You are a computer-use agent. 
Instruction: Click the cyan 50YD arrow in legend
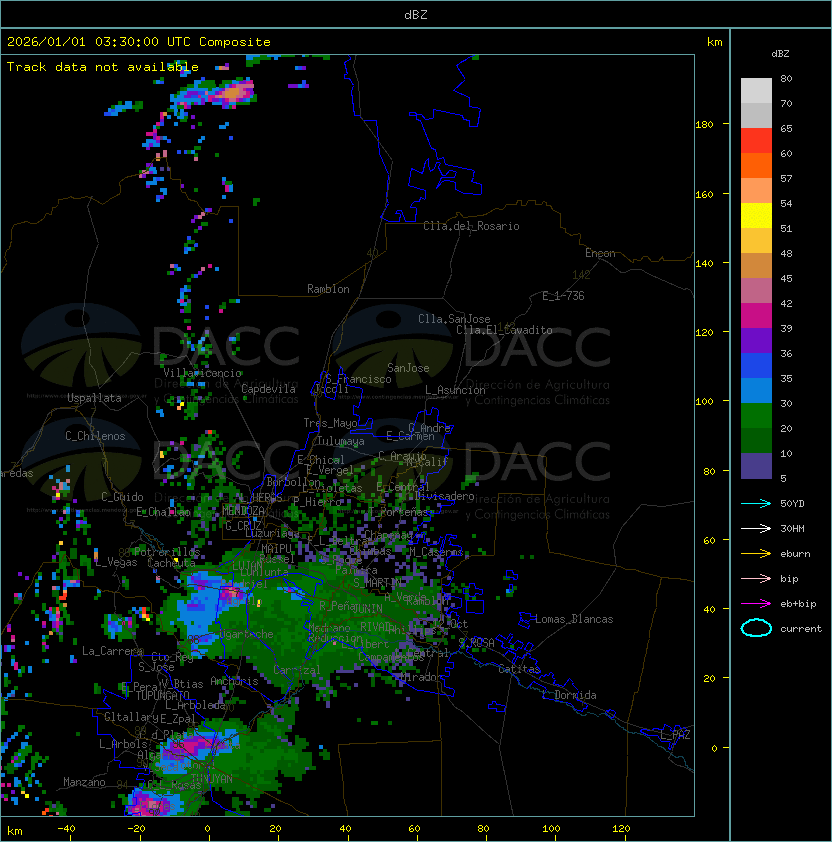click(756, 504)
